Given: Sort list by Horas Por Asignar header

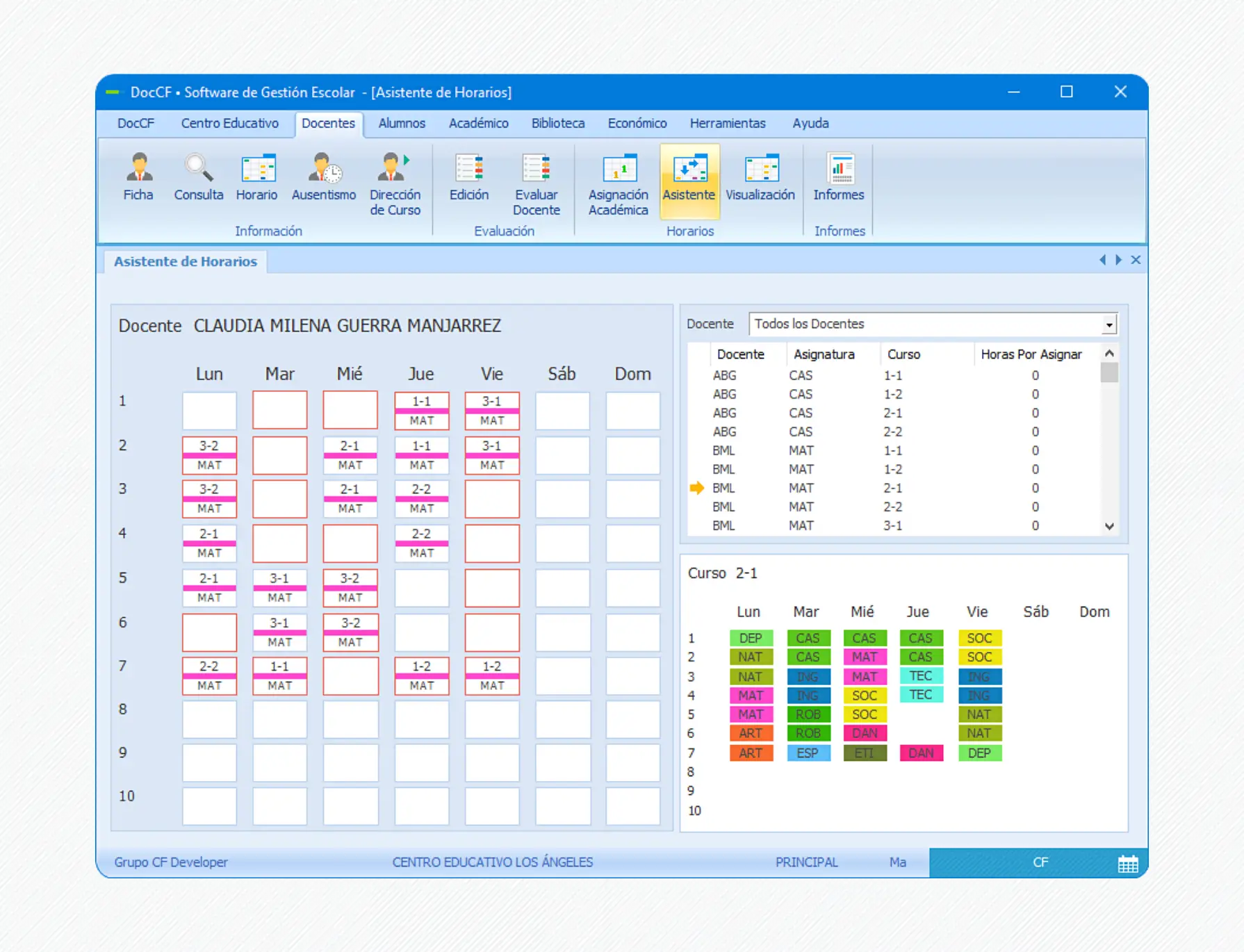Looking at the screenshot, I should [1031, 354].
